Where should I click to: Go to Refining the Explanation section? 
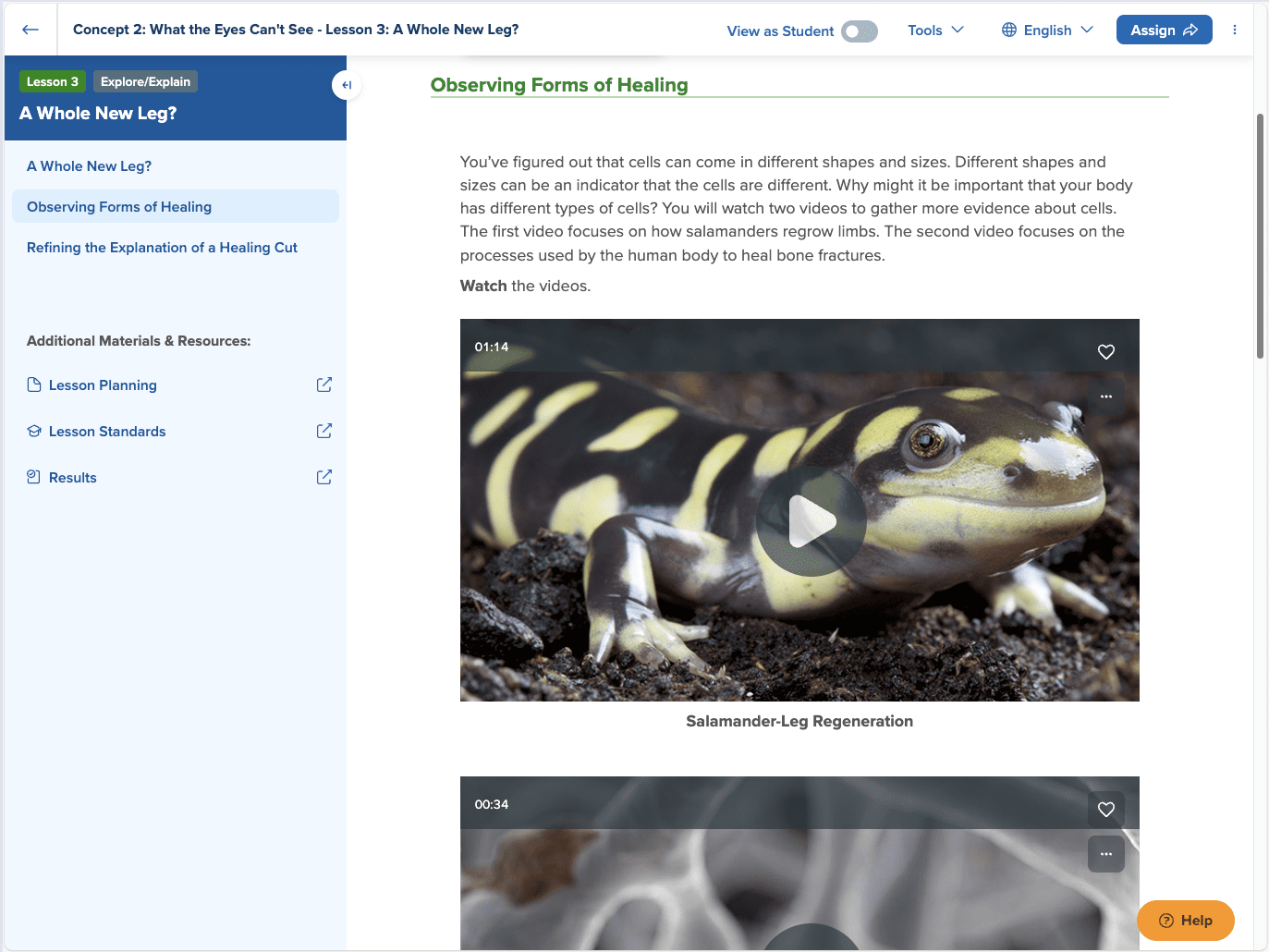[x=162, y=248]
